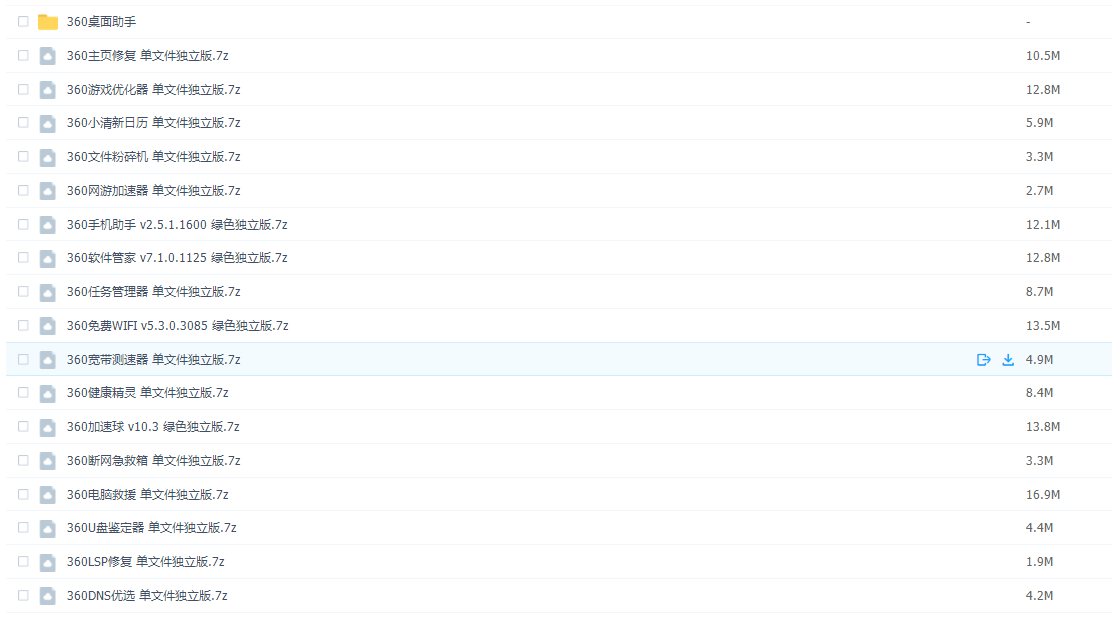Open the 360桌面助手 folder
1112x621 pixels.
click(101, 22)
